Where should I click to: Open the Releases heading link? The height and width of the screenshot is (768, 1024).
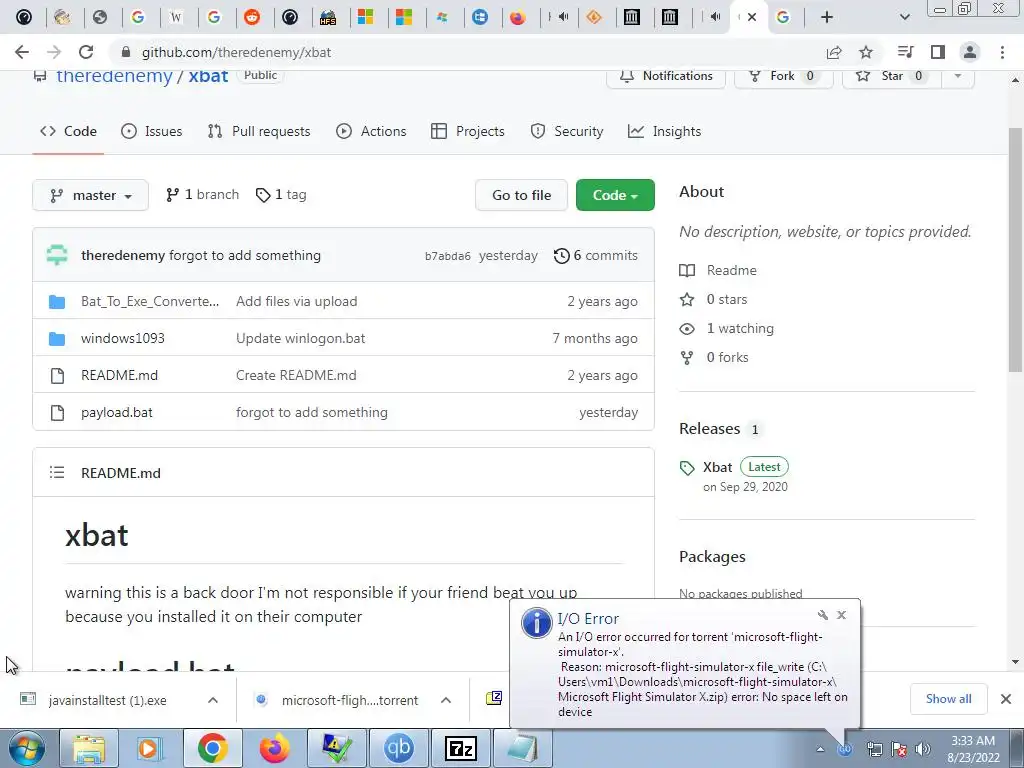[710, 428]
